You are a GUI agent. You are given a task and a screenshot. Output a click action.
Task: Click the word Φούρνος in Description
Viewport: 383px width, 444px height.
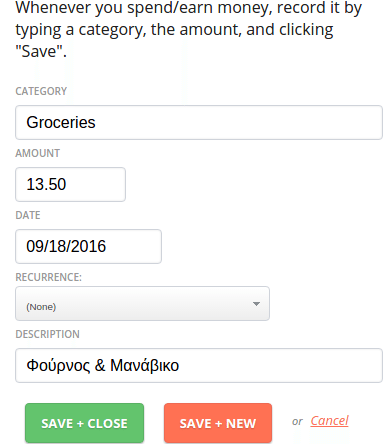pyautogui.click(x=58, y=366)
